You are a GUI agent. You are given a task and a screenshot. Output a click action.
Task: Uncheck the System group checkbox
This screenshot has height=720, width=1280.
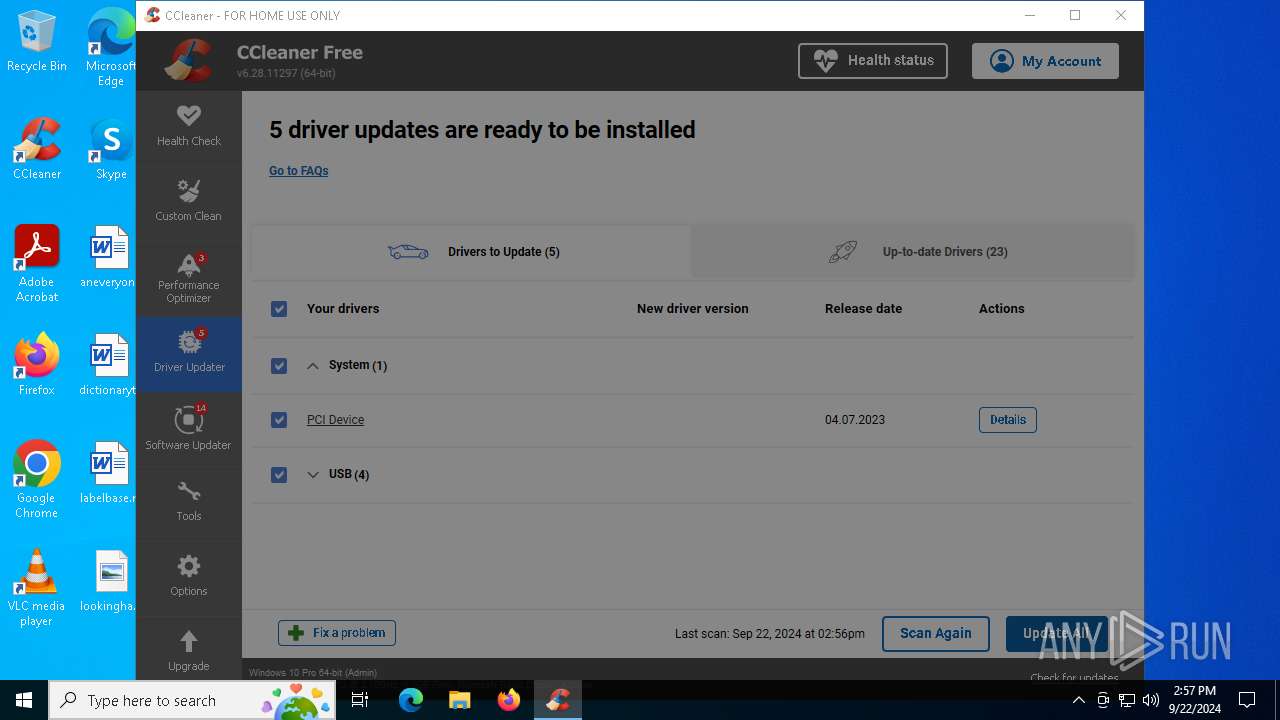coord(279,366)
